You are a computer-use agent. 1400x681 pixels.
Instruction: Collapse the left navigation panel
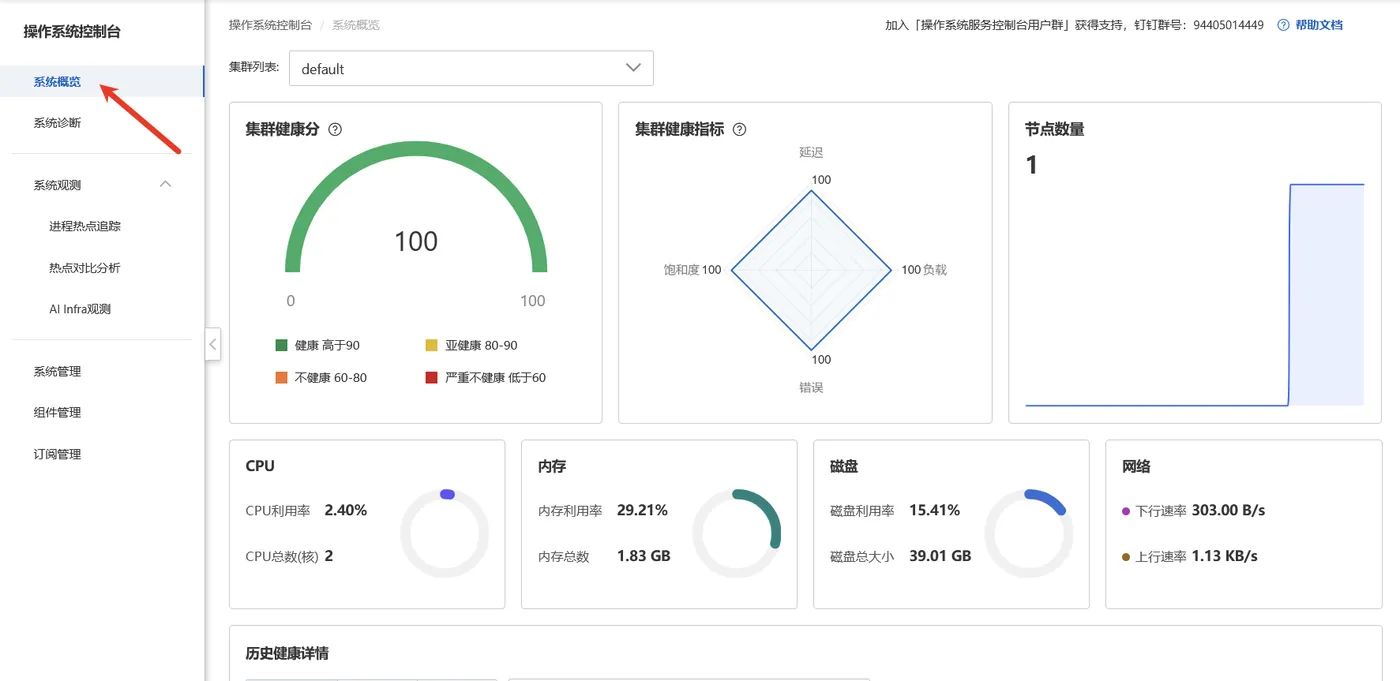coord(212,344)
